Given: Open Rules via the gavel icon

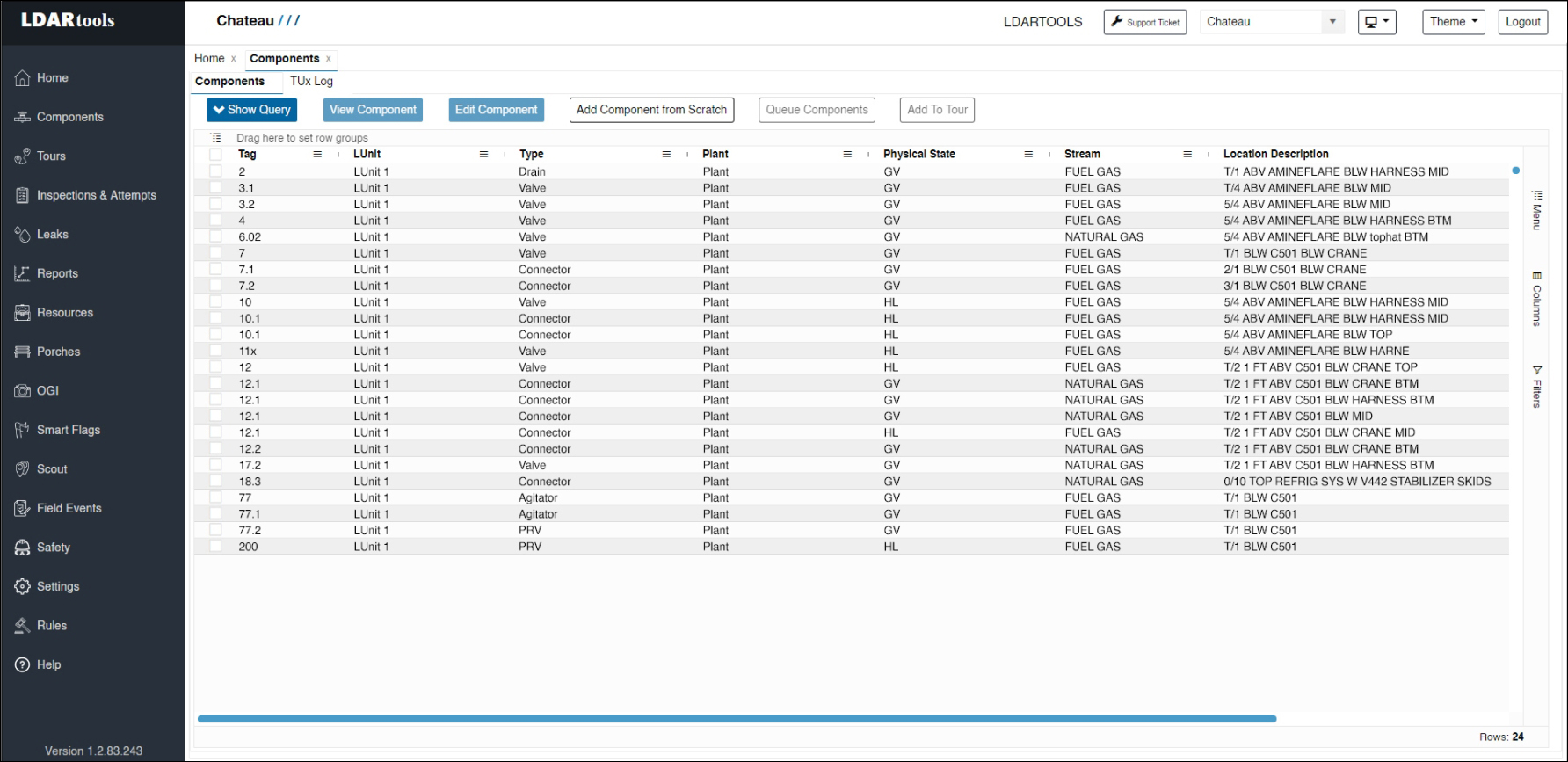Looking at the screenshot, I should (23, 626).
